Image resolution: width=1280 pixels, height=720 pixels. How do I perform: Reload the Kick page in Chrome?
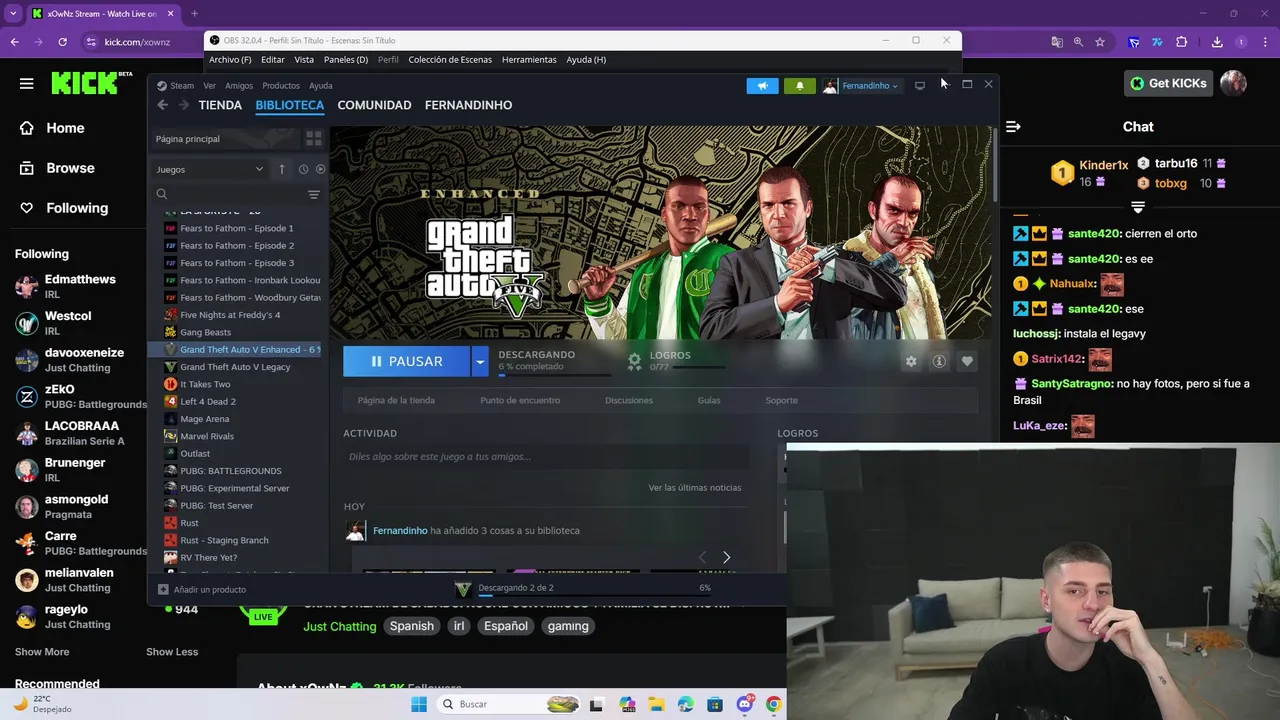[62, 42]
